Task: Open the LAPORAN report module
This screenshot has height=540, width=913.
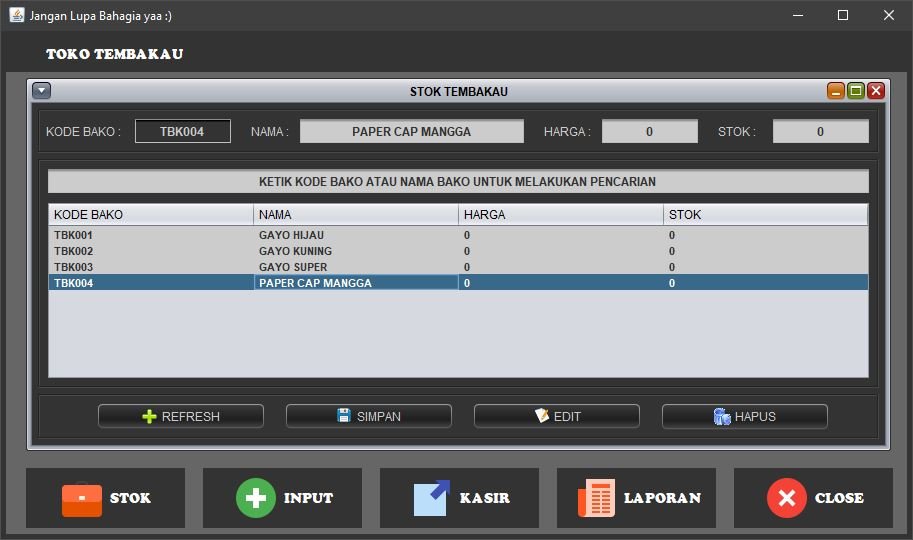Action: pyautogui.click(x=636, y=498)
